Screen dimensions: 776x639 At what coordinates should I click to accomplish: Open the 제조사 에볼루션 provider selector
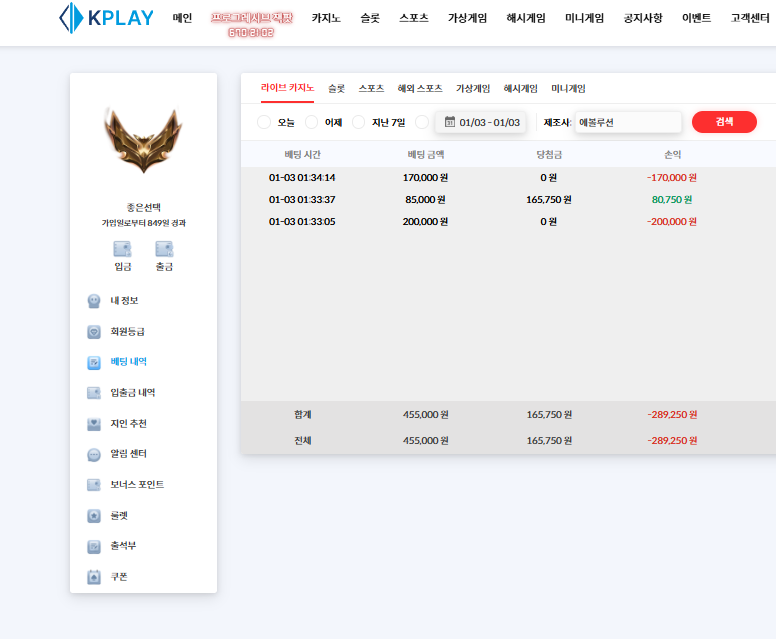tap(628, 122)
